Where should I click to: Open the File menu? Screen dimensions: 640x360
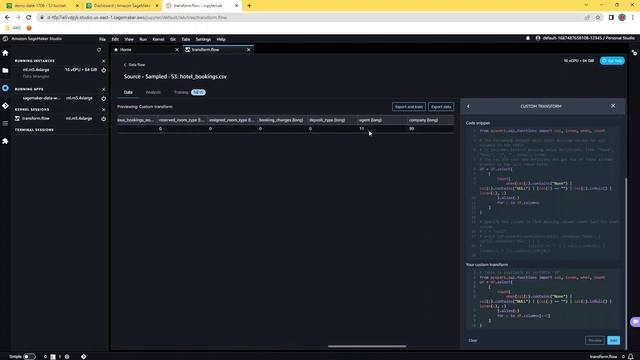tap(102, 39)
